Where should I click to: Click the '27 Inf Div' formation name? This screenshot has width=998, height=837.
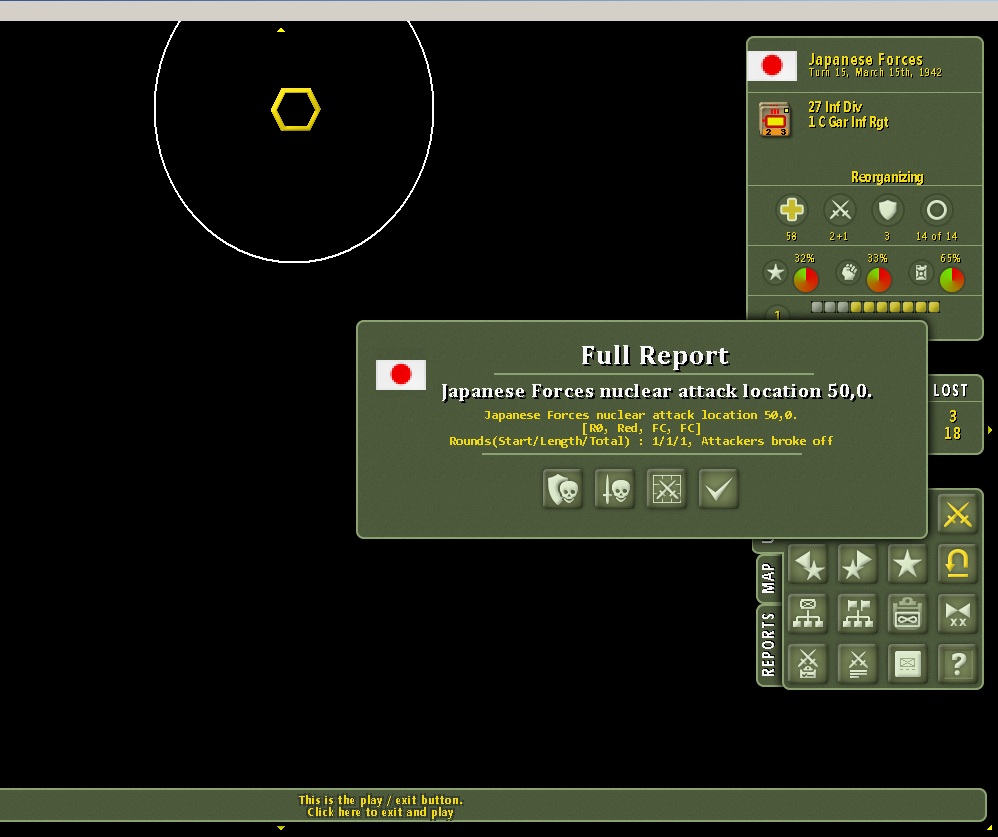[835, 107]
